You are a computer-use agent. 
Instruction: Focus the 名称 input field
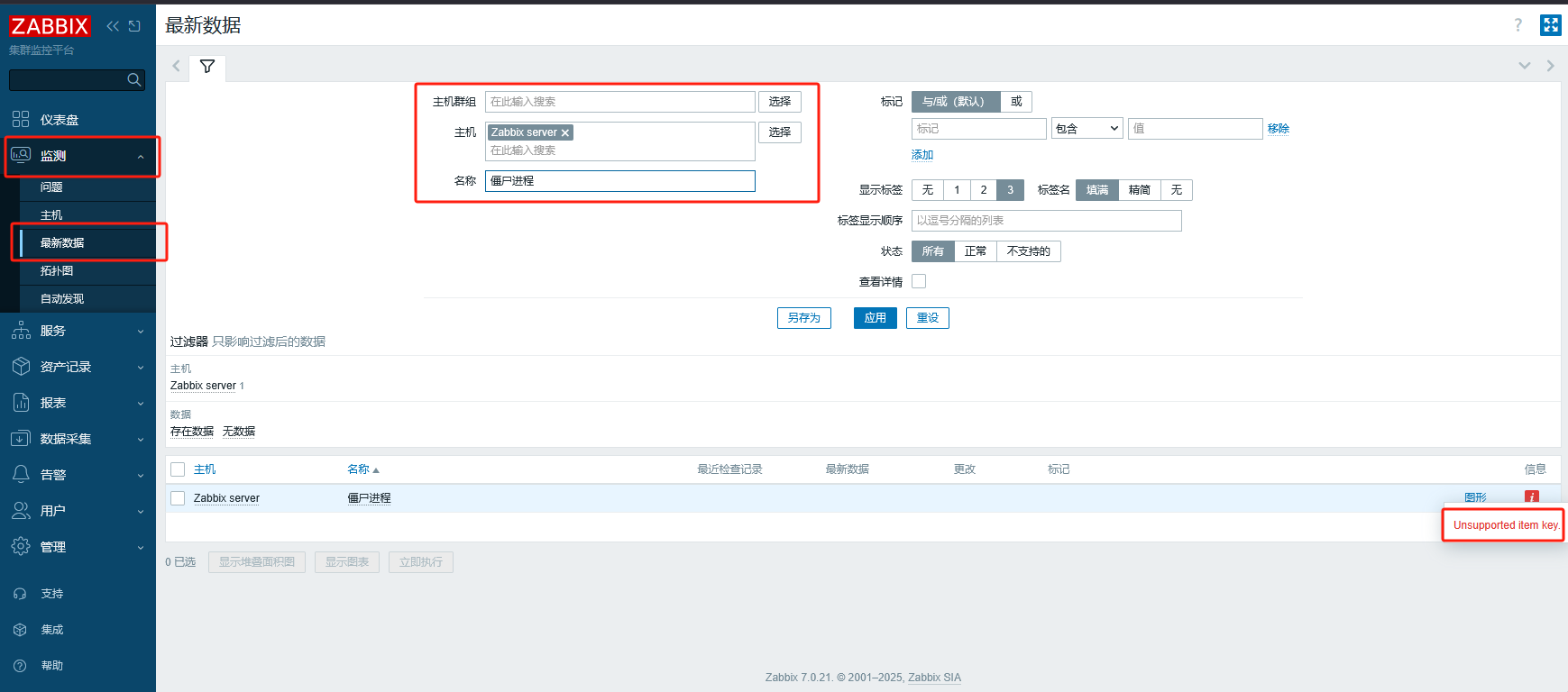(x=620, y=181)
